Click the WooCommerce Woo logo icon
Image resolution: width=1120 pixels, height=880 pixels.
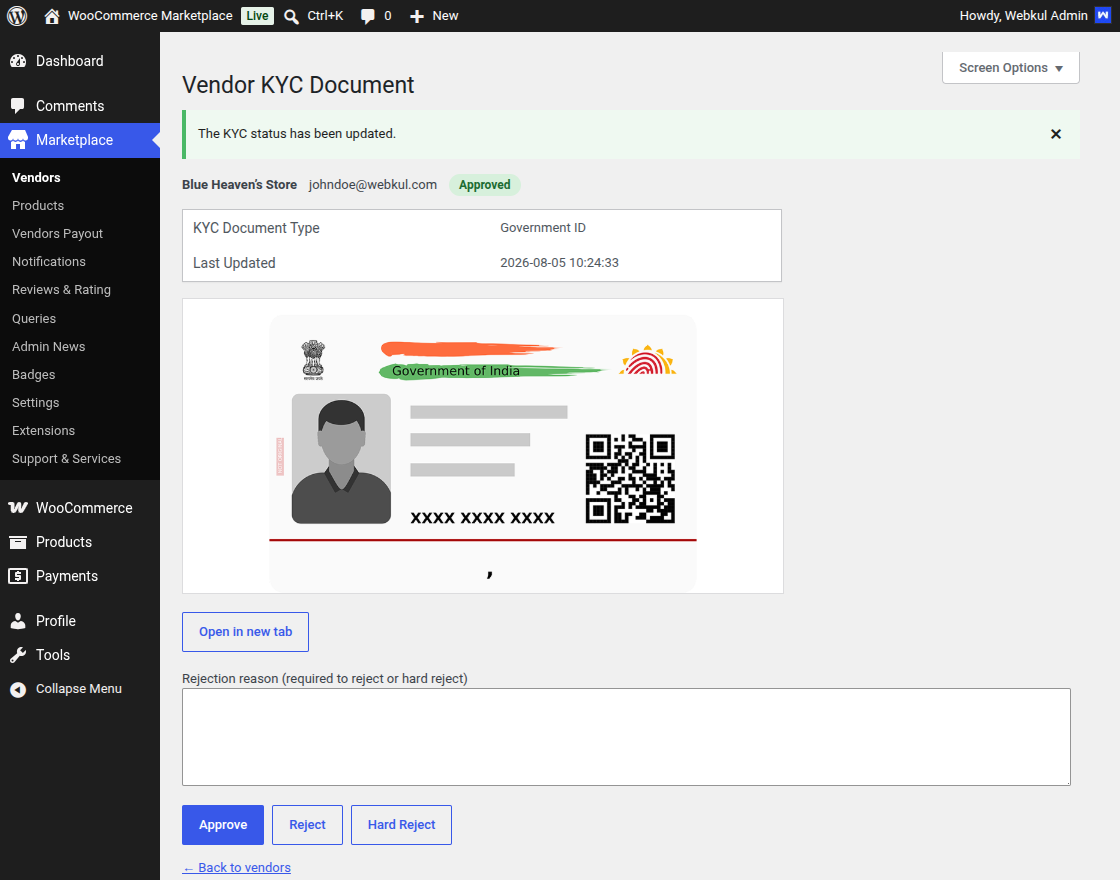coord(18,508)
